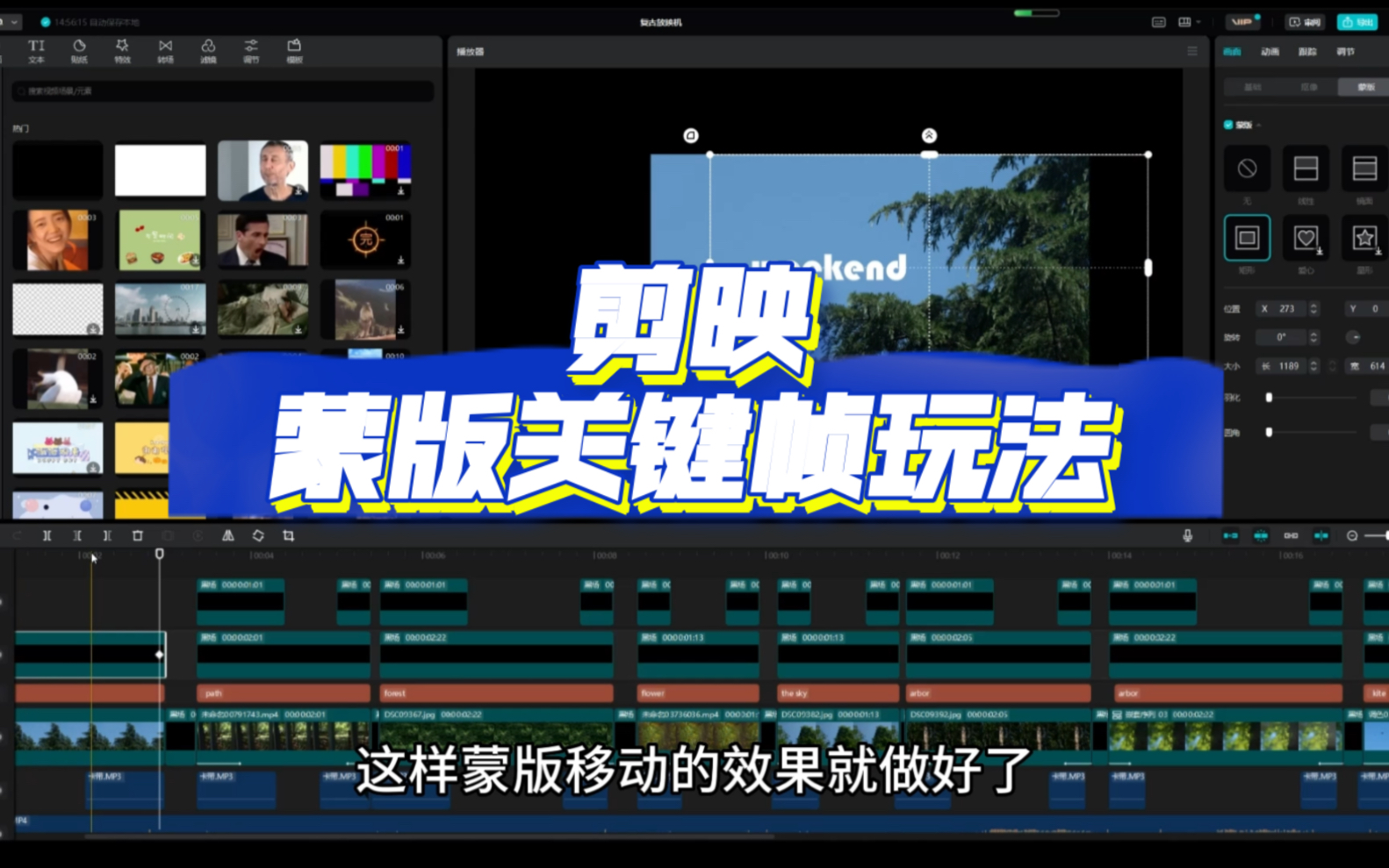Select the color bars test pattern thumbnail
Viewport: 1389px width, 868px height.
coord(365,170)
